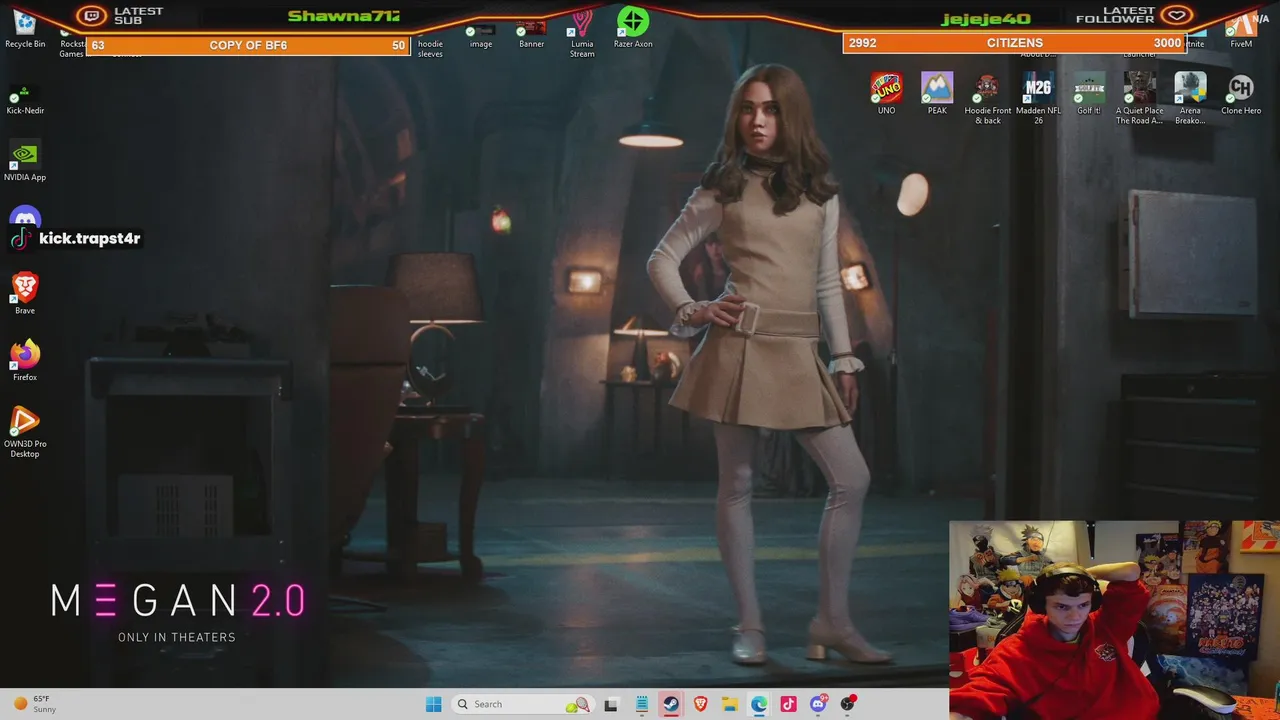Screen dimensions: 1280x720
Task: Launch the Clone Hero icon
Action: 1241,94
